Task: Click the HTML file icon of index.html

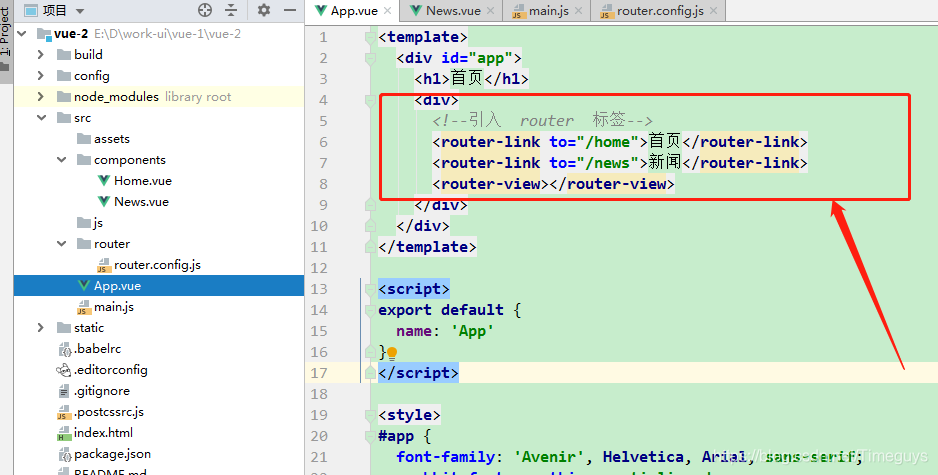Action: (x=64, y=433)
